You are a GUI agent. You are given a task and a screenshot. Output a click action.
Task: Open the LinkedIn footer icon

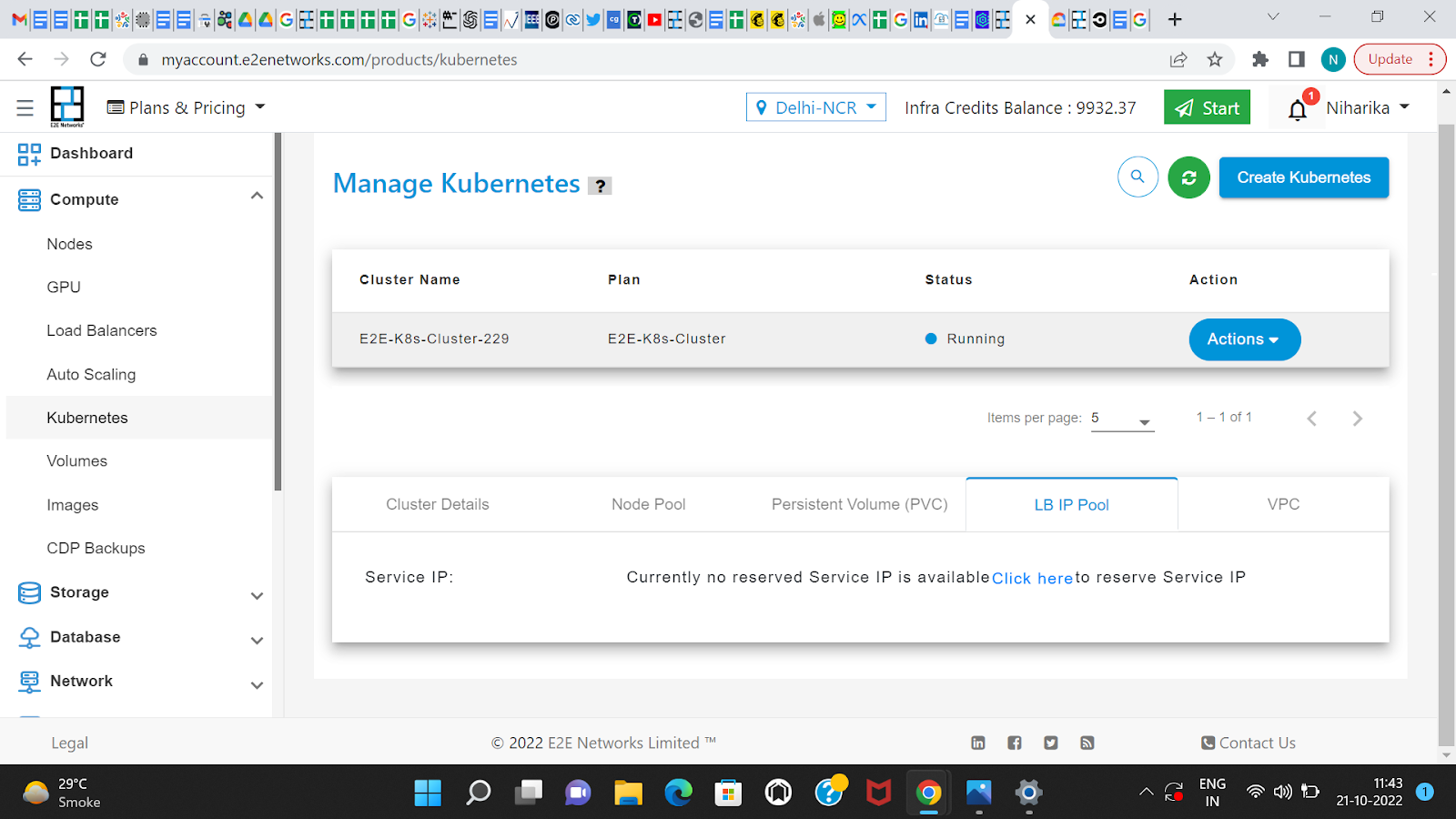pyautogui.click(x=978, y=743)
